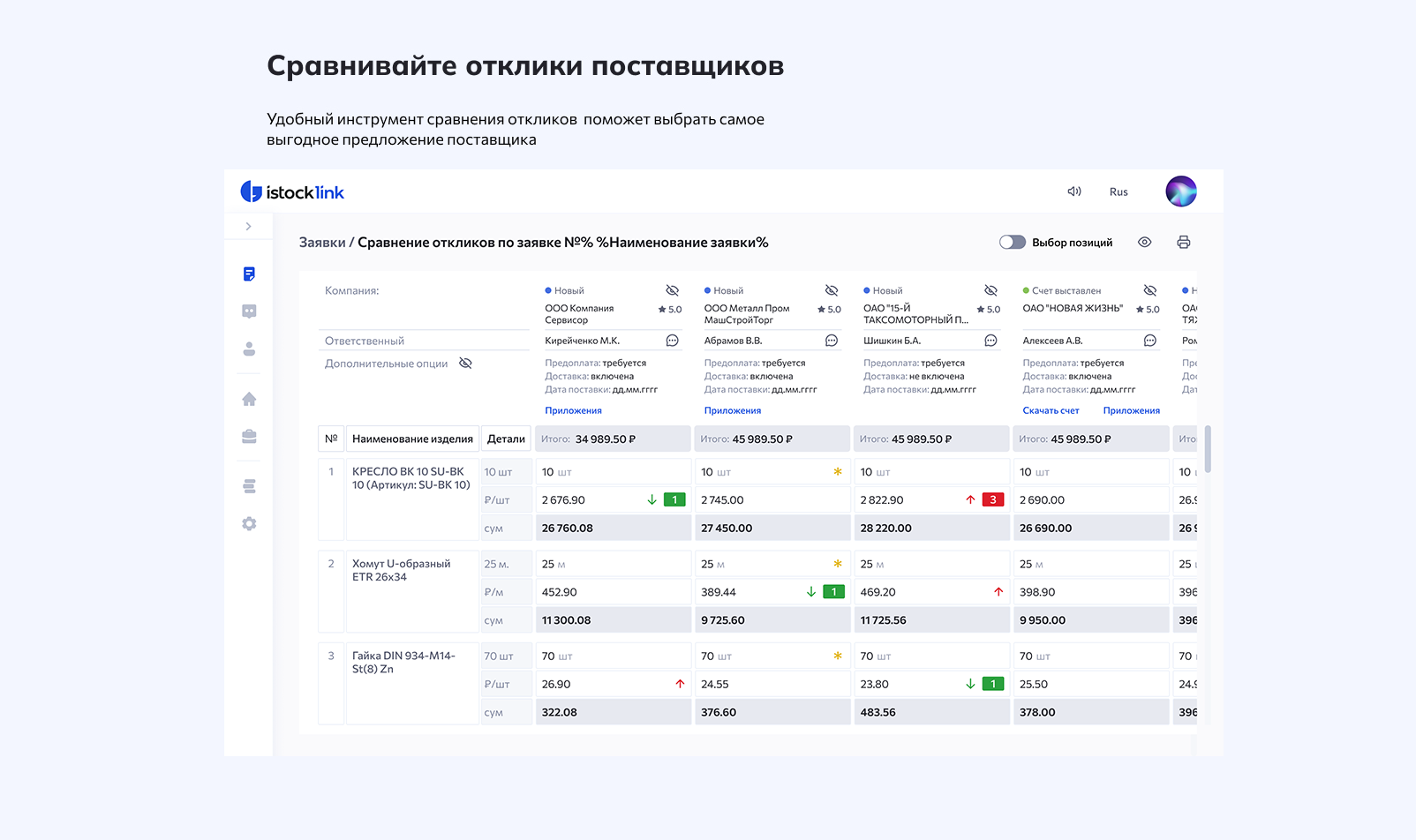The width and height of the screenshot is (1416, 840).
Task: Click the star rating of ООО Компания Сервисор
Action: [x=670, y=310]
